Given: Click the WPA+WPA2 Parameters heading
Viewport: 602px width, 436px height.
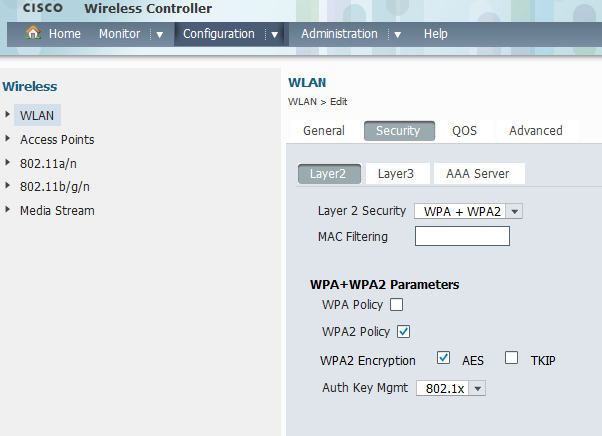Looking at the screenshot, I should click(x=384, y=284).
